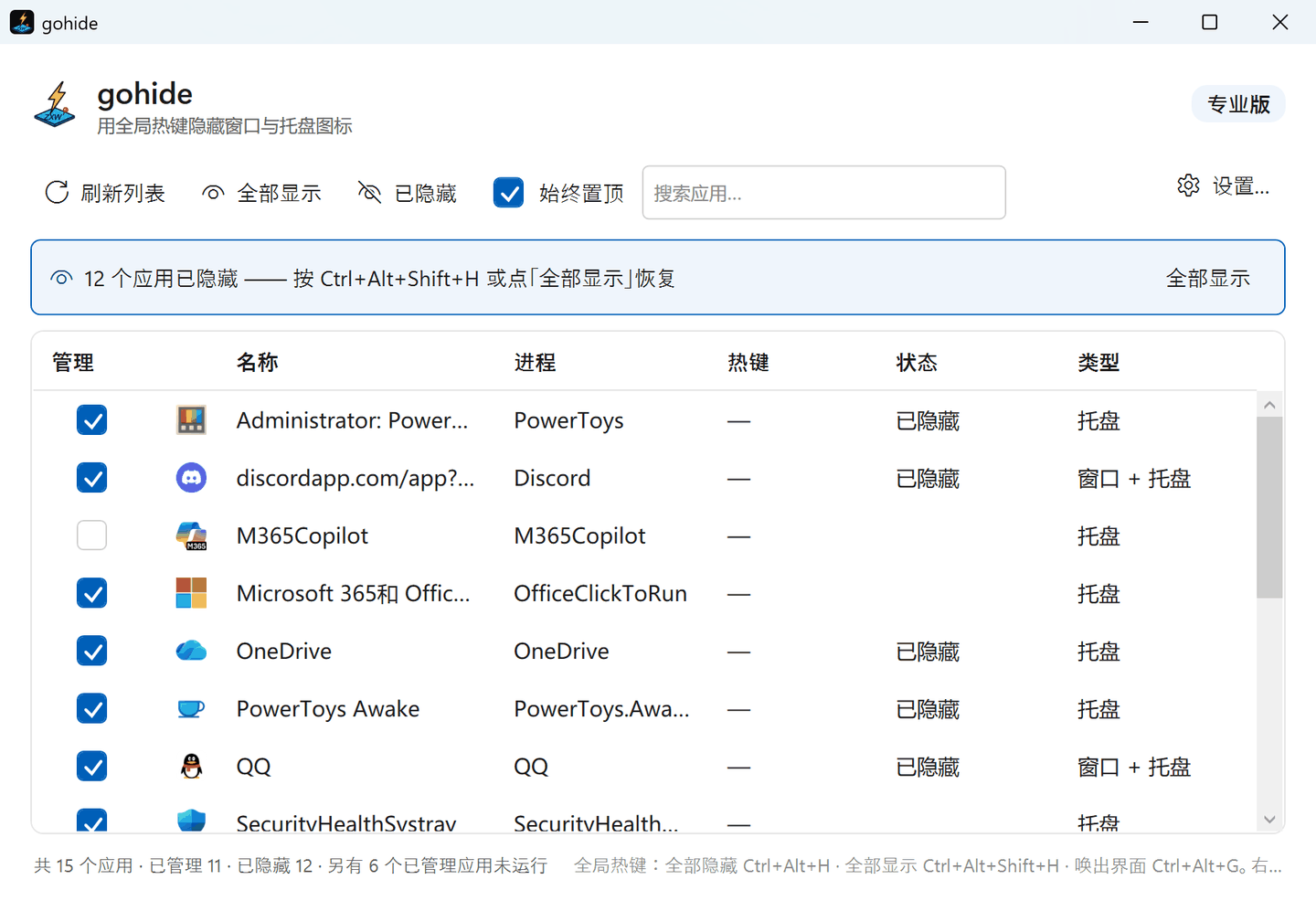Click the gohide icon in the title bar
Viewport: 1316px width, 901px height.
click(x=22, y=22)
